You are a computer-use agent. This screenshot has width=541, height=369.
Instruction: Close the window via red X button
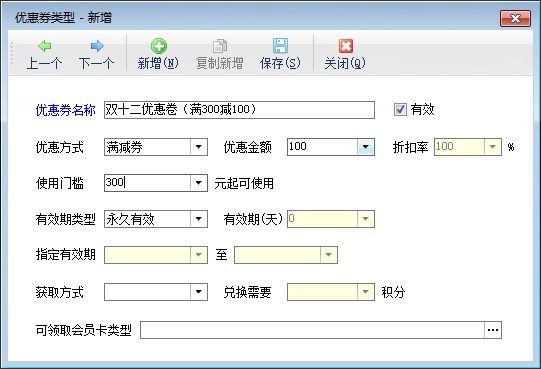click(515, 18)
